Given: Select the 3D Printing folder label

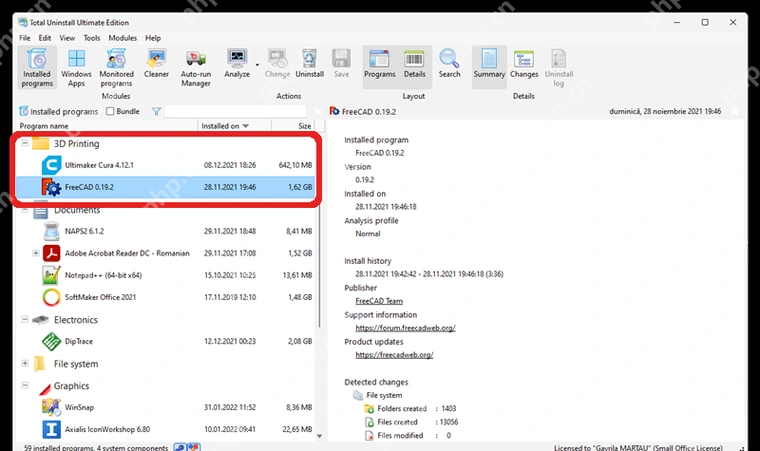Looking at the screenshot, I should click(x=77, y=144).
